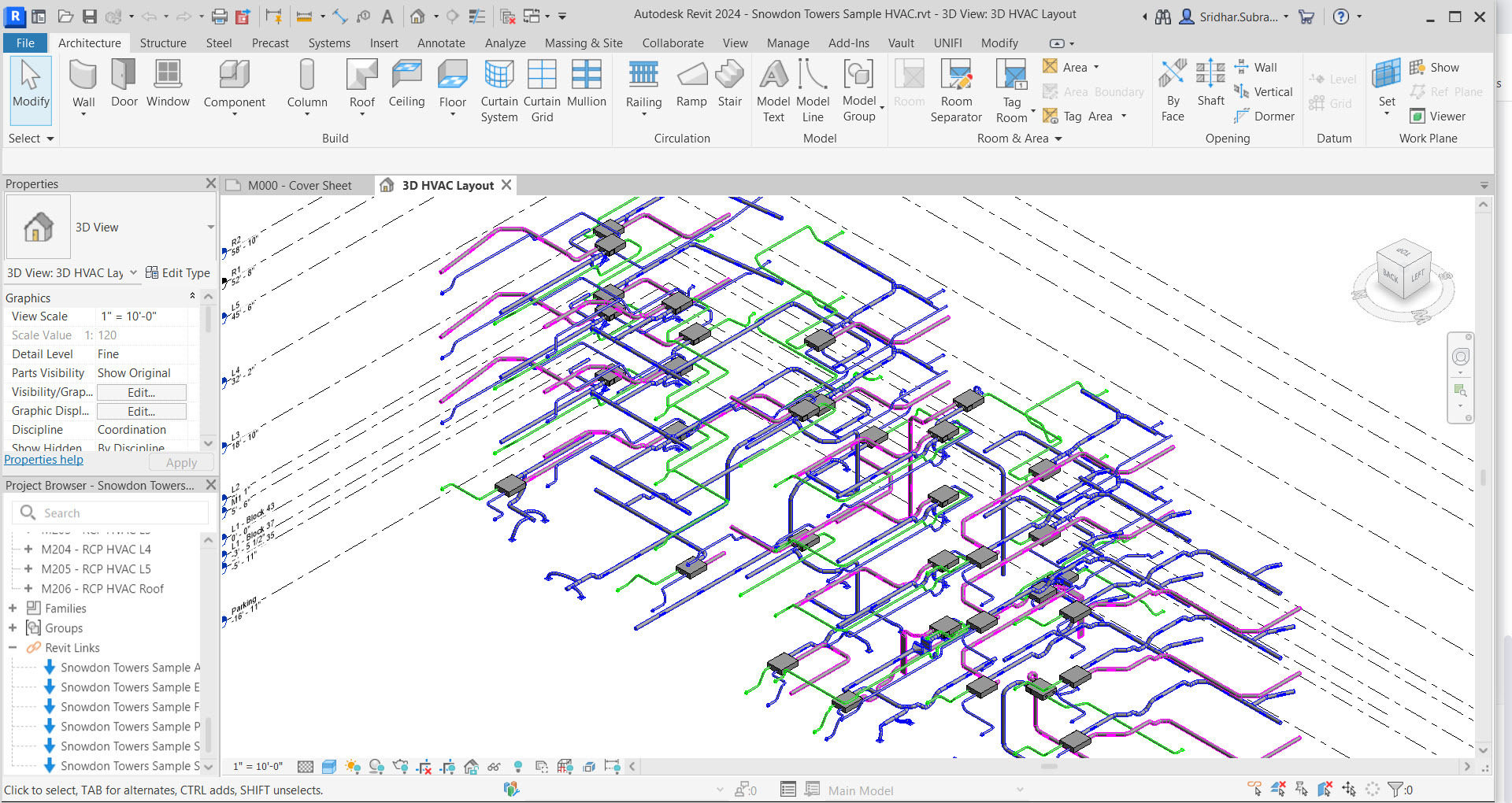1512x803 pixels.
Task: Select the Mullion tool
Action: (x=587, y=83)
